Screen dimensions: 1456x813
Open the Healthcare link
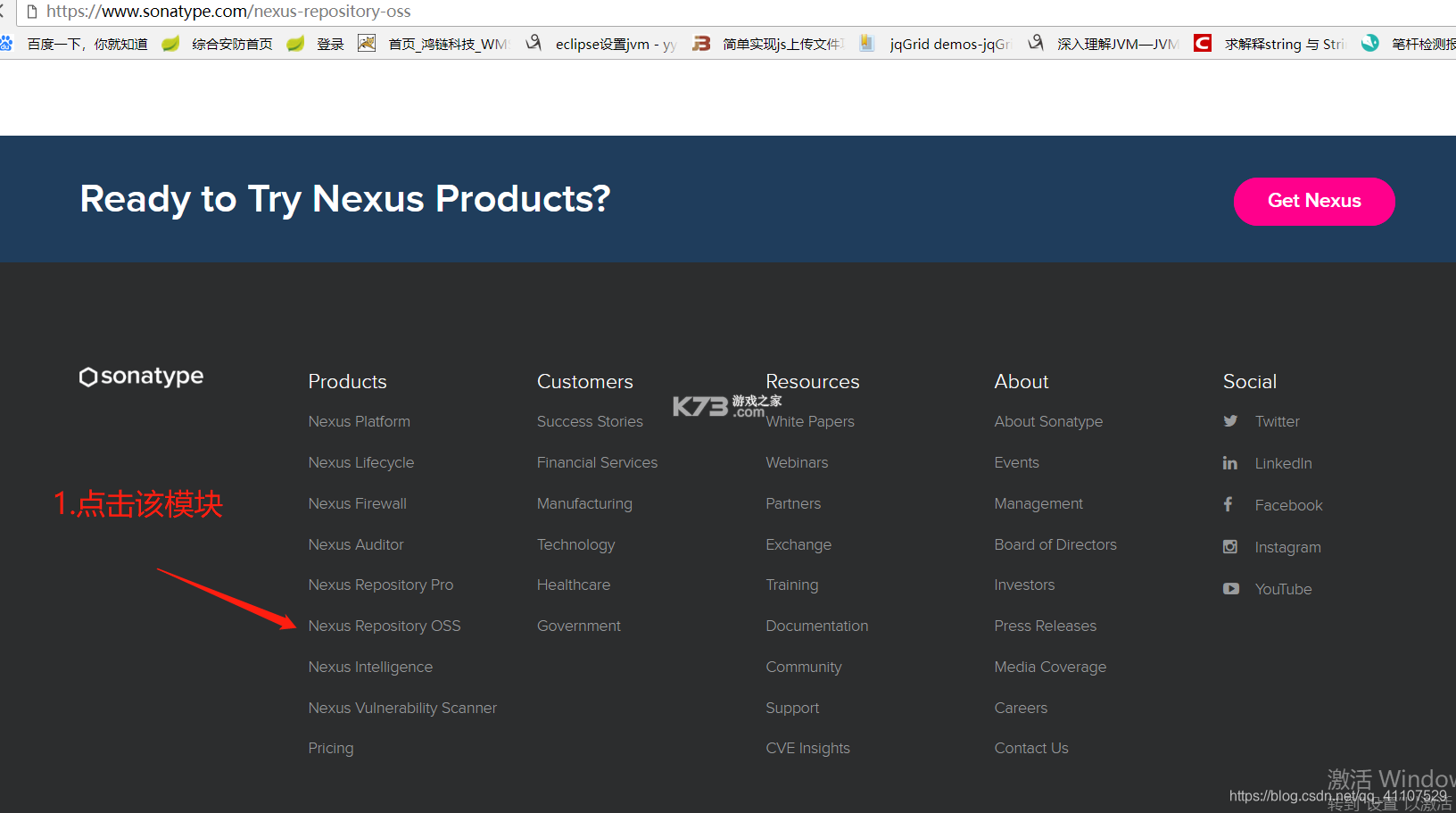[x=574, y=585]
